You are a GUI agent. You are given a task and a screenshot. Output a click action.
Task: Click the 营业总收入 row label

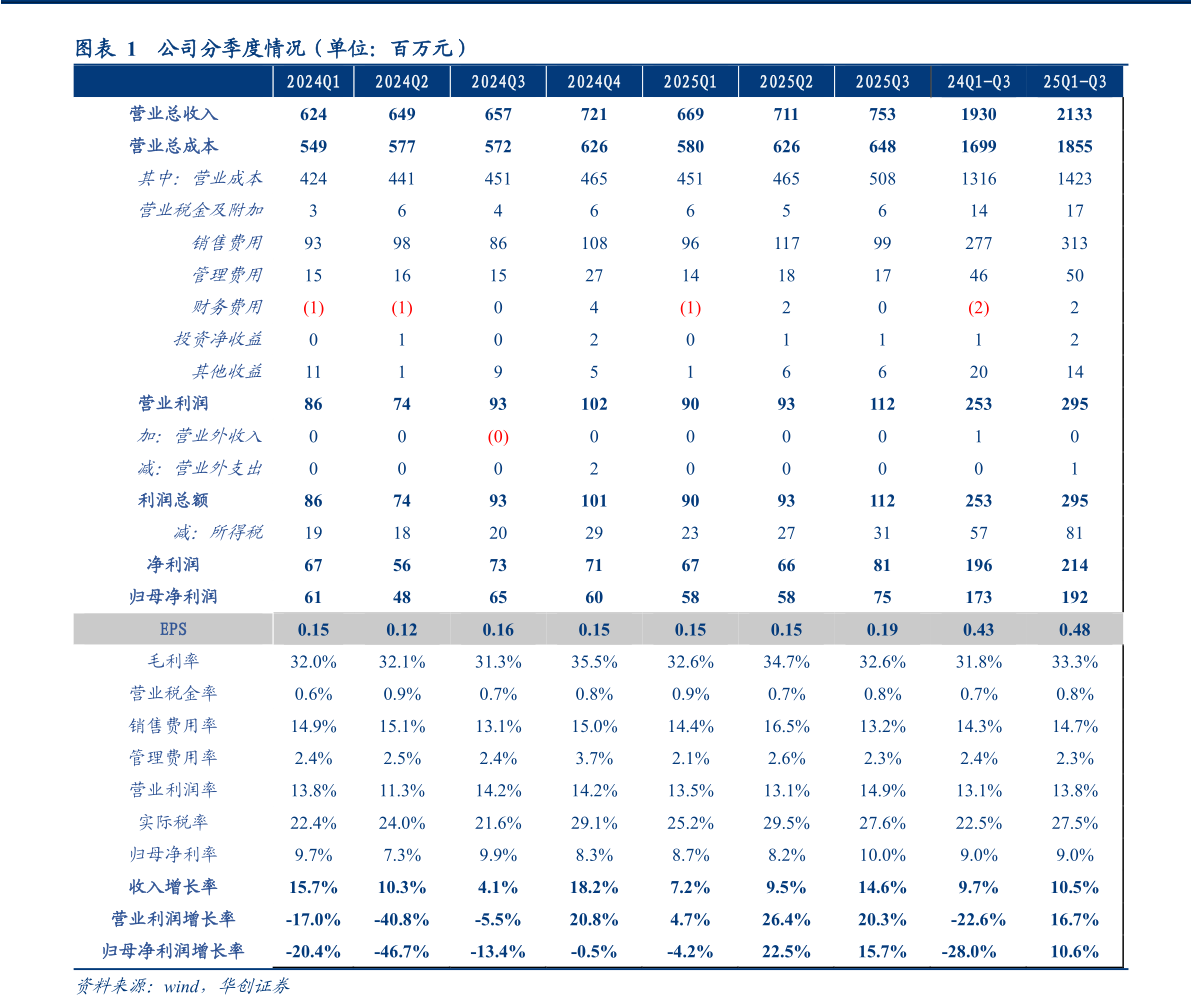coord(173,114)
